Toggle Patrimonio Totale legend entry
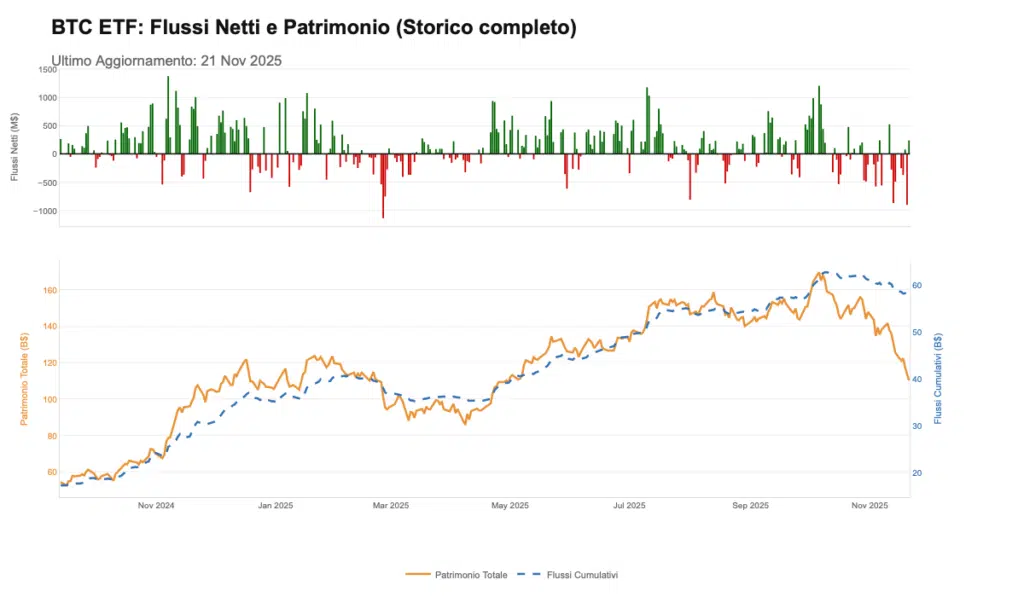The image size is (1024, 597). point(471,575)
